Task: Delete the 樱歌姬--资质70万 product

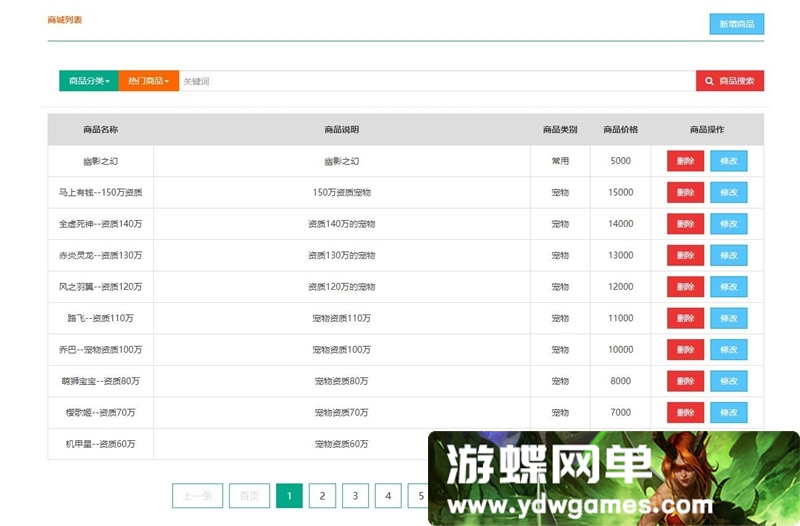Action: pyautogui.click(x=685, y=412)
